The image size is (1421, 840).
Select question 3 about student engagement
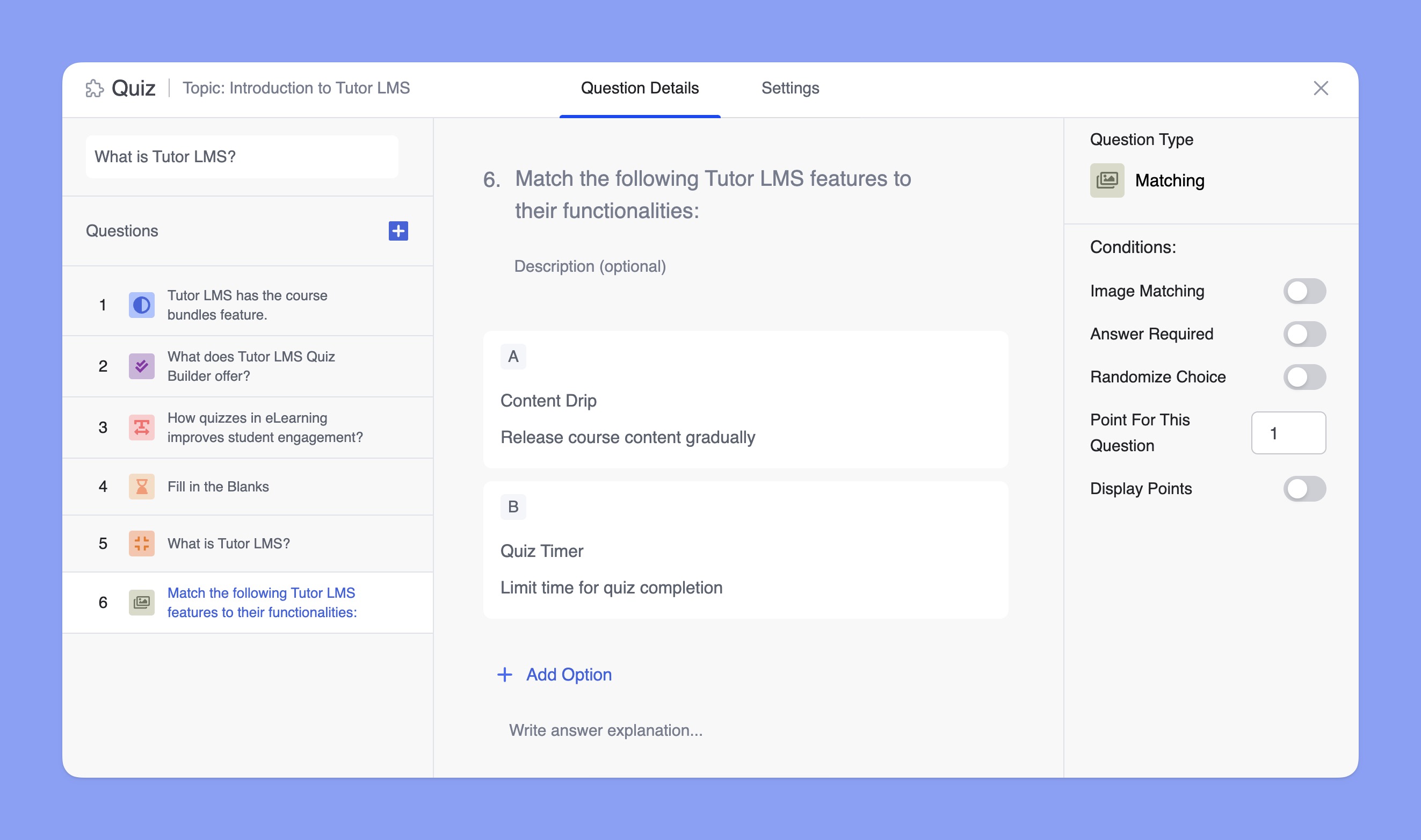pos(247,428)
